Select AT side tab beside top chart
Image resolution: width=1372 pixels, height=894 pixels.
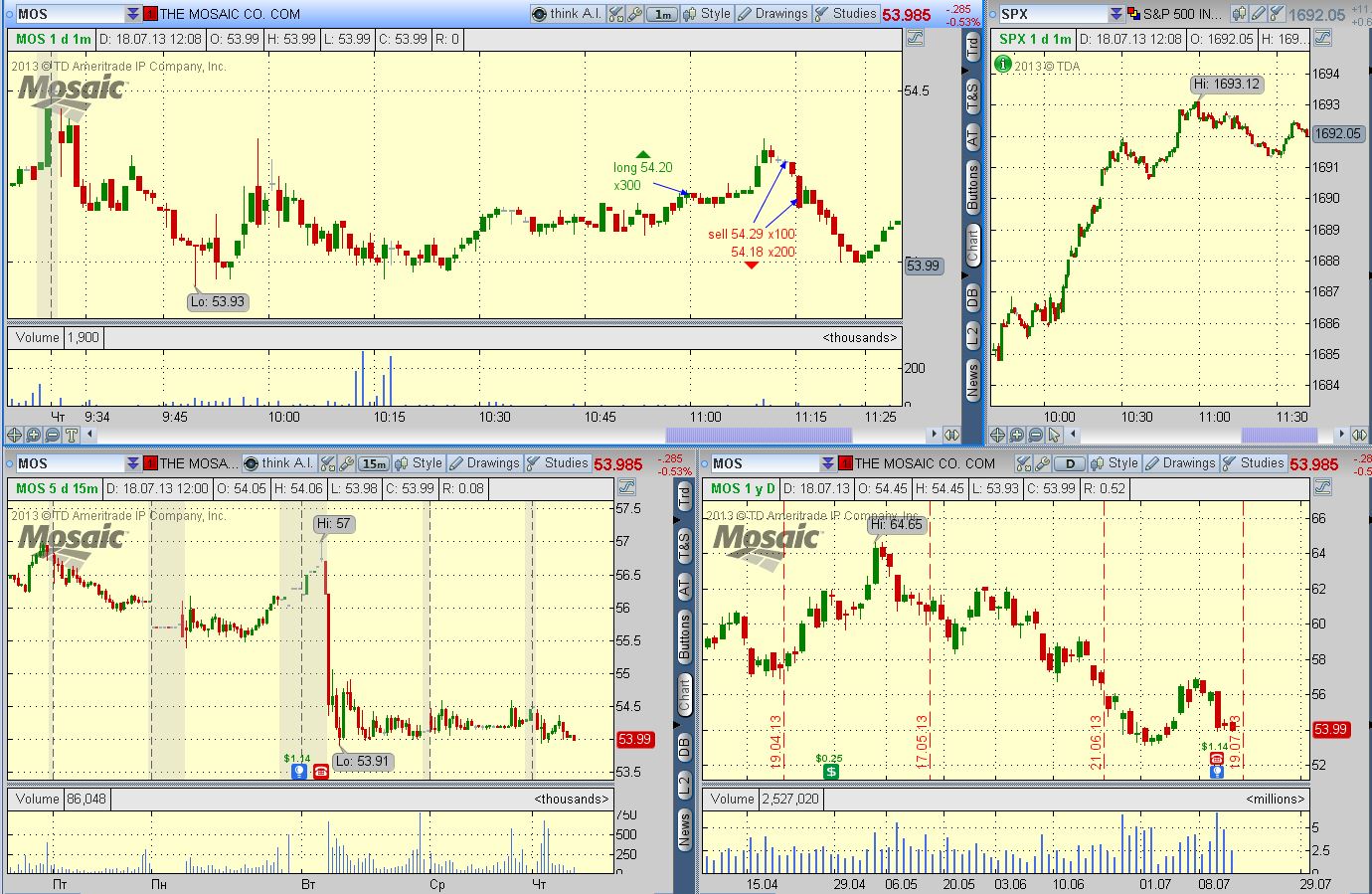click(972, 137)
